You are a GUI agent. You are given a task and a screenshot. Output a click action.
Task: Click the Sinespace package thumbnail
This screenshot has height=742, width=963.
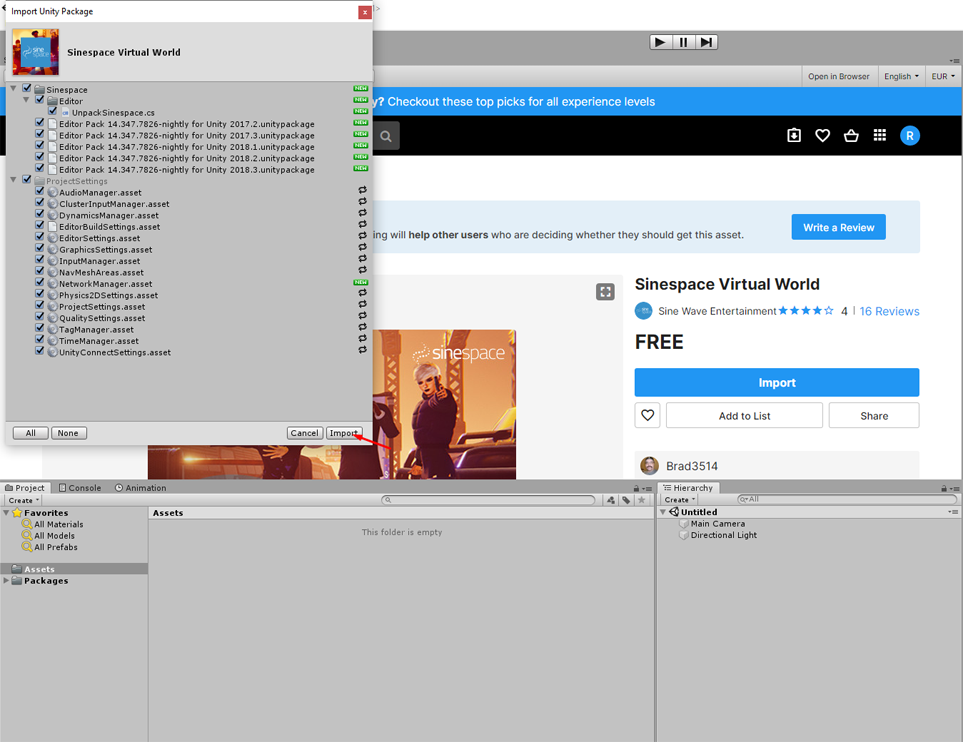click(x=36, y=52)
